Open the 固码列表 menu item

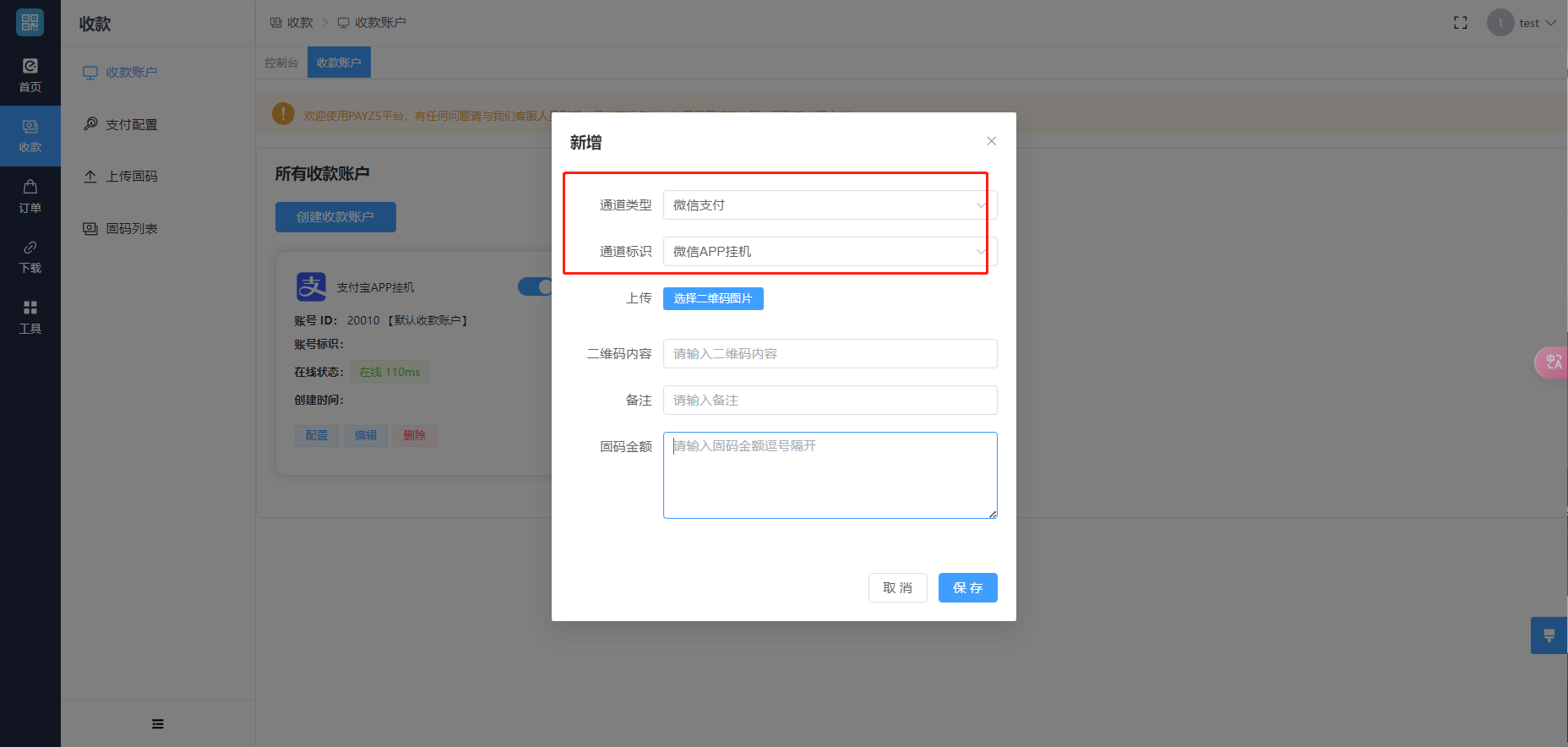(131, 229)
